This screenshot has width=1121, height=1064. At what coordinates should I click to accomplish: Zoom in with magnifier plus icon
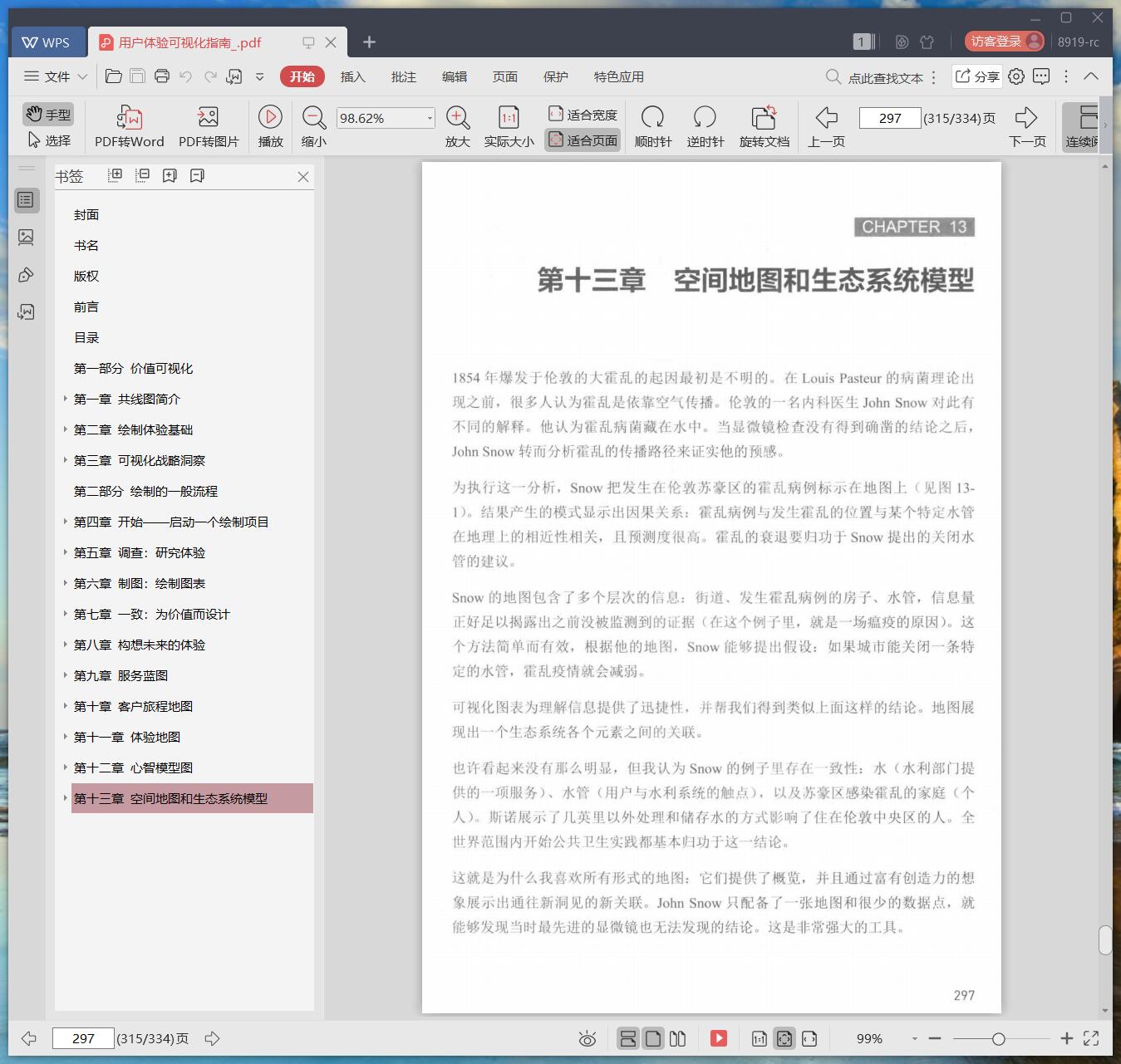[458, 126]
